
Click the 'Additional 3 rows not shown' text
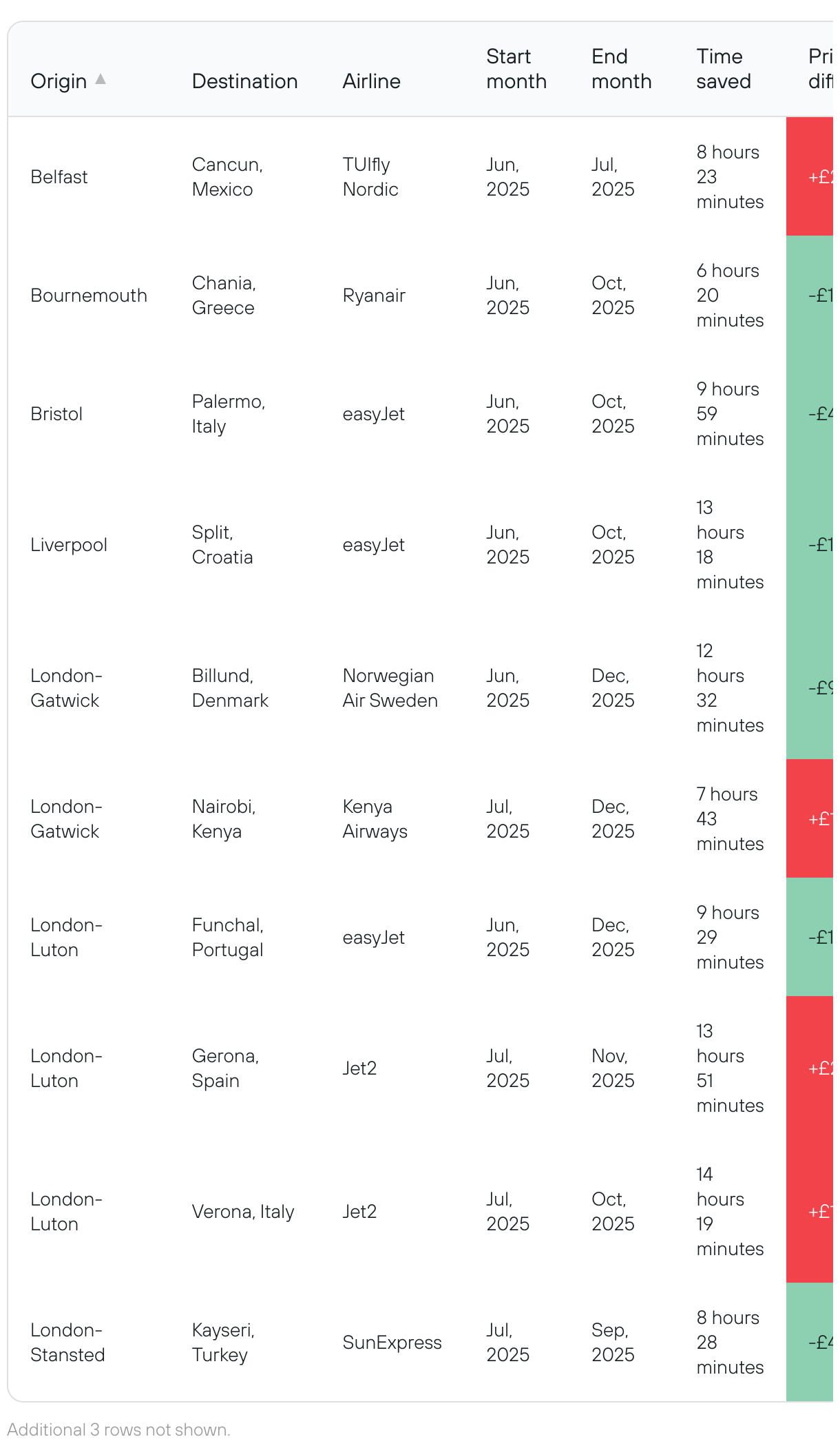[x=118, y=1430]
